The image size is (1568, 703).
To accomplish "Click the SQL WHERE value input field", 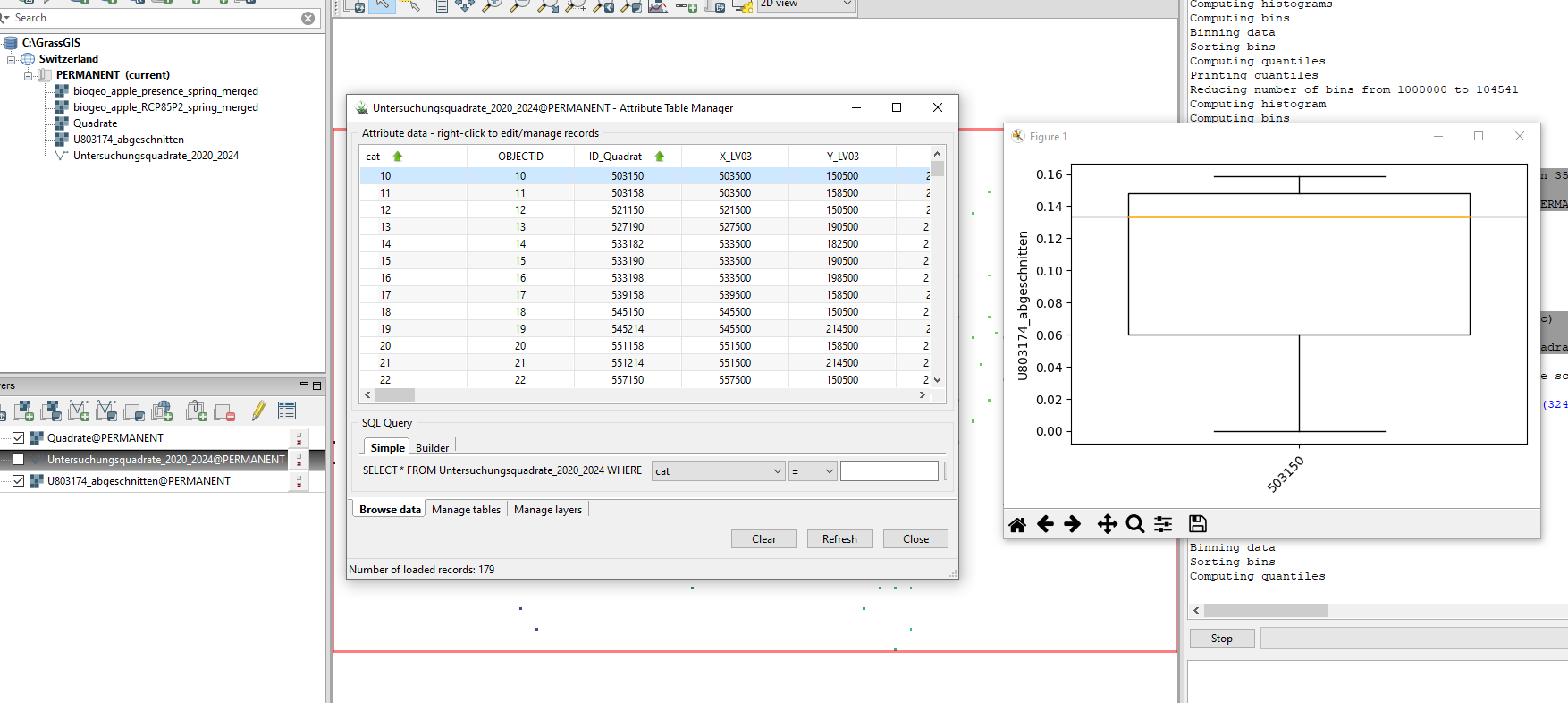I will pos(889,471).
